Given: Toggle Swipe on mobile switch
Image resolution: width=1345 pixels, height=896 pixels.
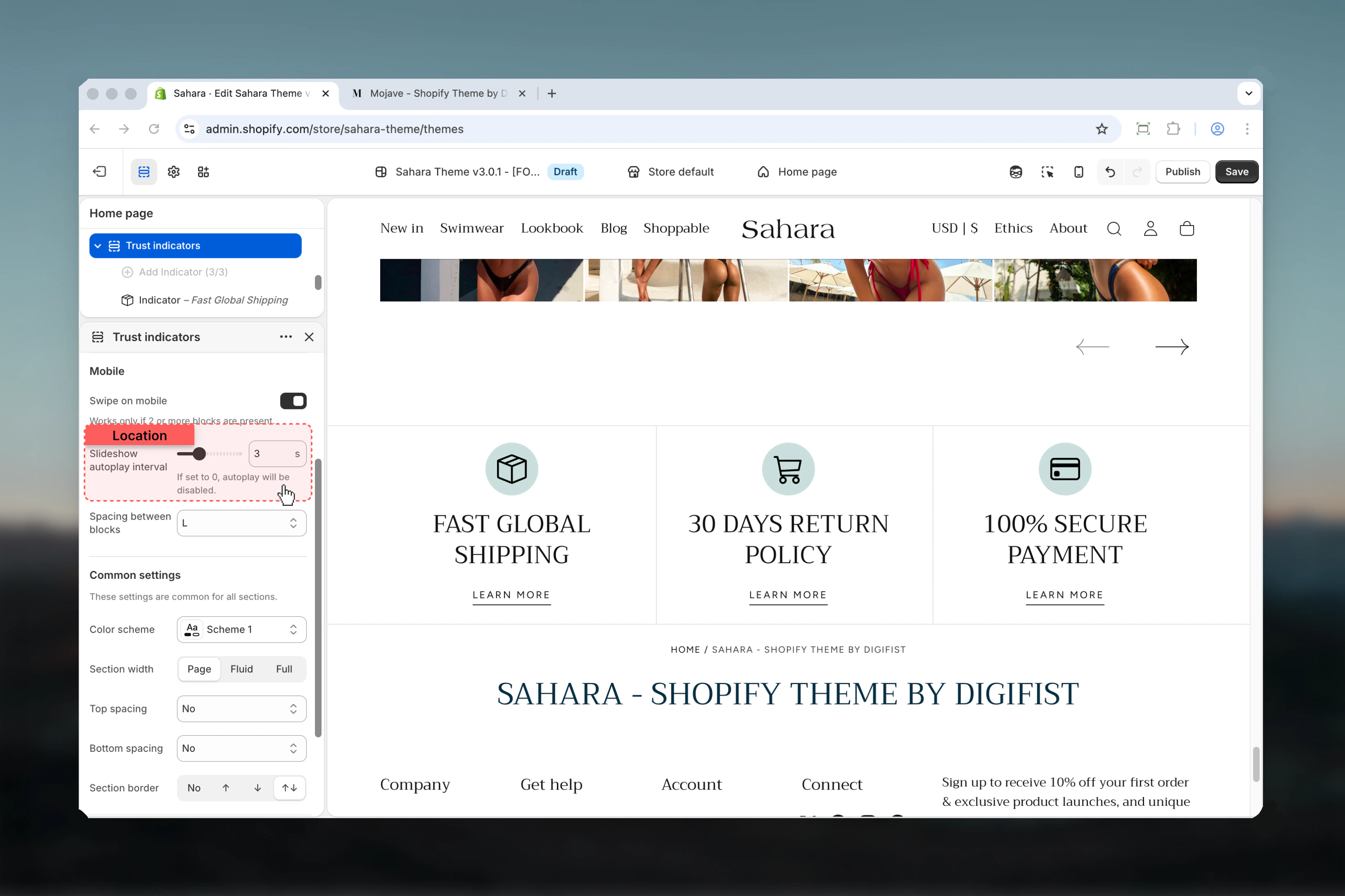Looking at the screenshot, I should point(293,401).
